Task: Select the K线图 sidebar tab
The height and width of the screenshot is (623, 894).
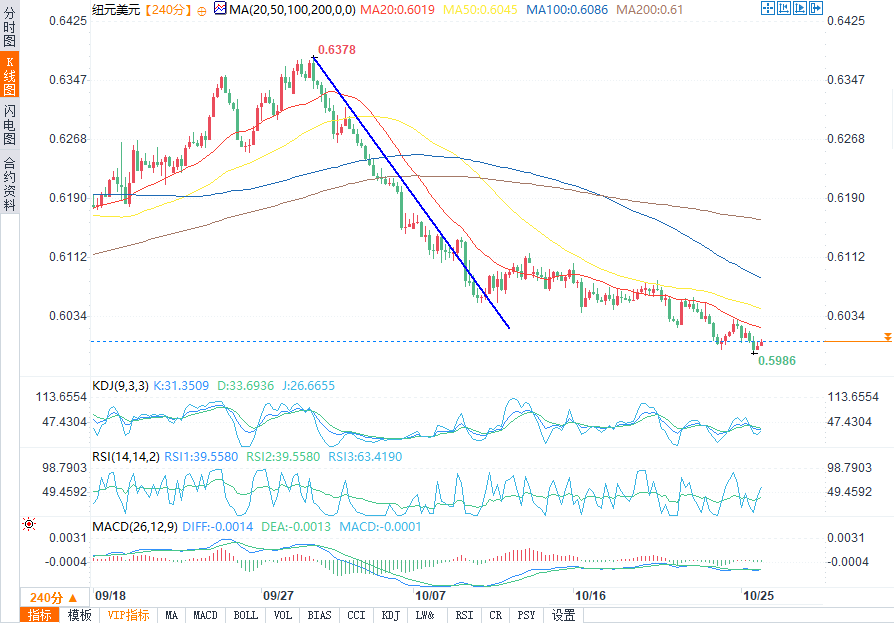Action: (x=9, y=75)
